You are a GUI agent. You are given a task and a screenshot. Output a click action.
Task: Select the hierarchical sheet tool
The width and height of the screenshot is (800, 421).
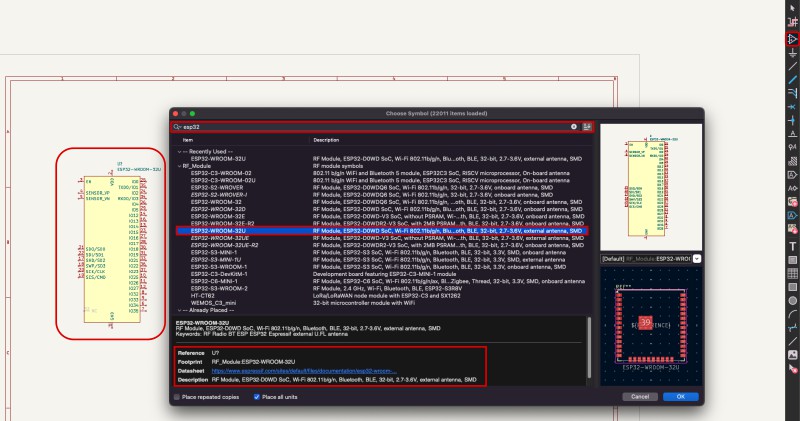[x=792, y=202]
